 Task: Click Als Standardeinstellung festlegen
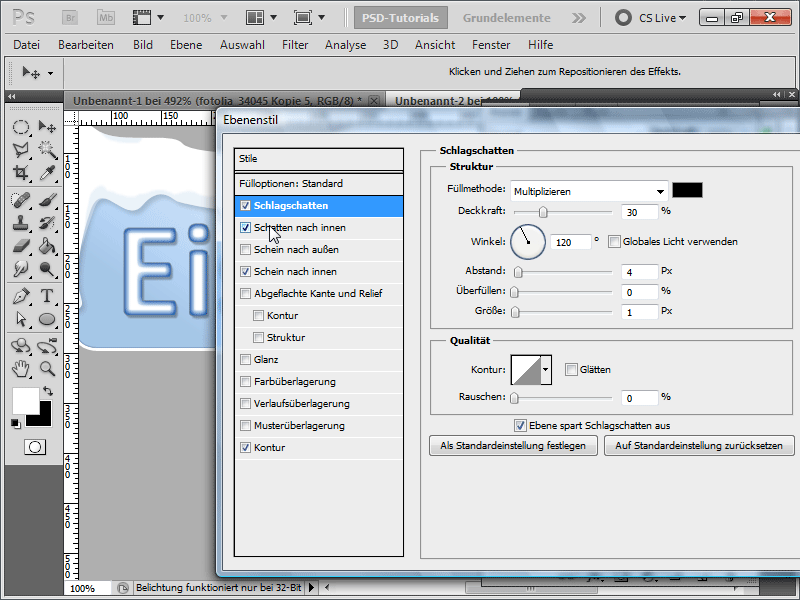click(x=513, y=445)
